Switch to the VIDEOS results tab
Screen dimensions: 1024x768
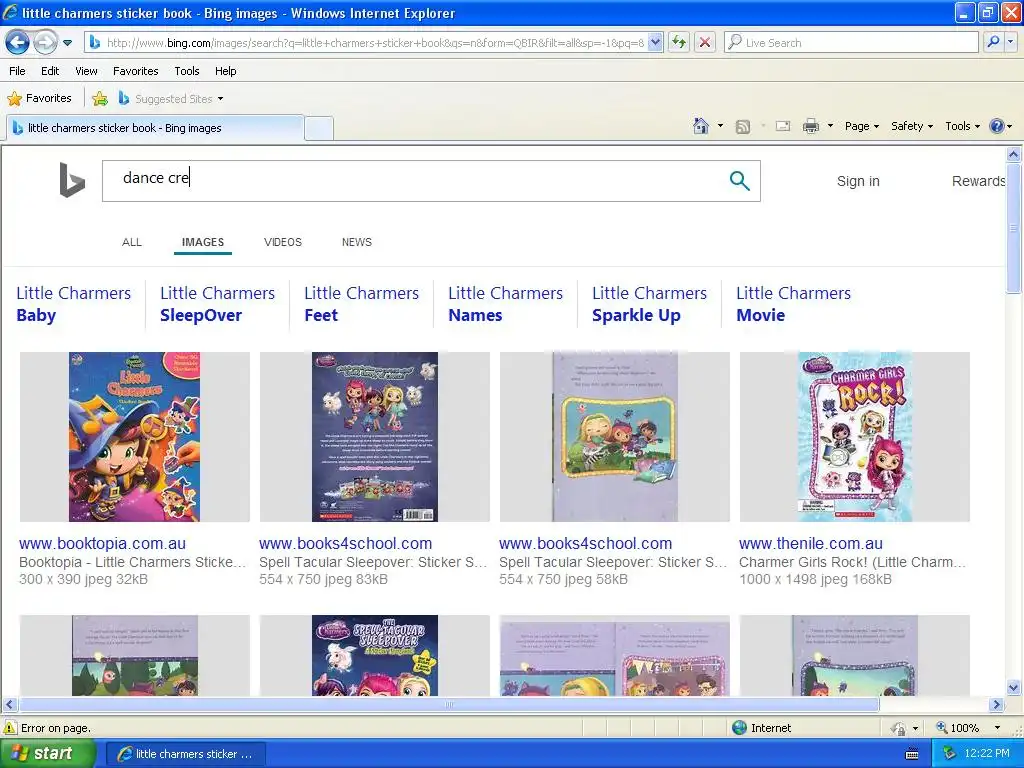coord(283,242)
